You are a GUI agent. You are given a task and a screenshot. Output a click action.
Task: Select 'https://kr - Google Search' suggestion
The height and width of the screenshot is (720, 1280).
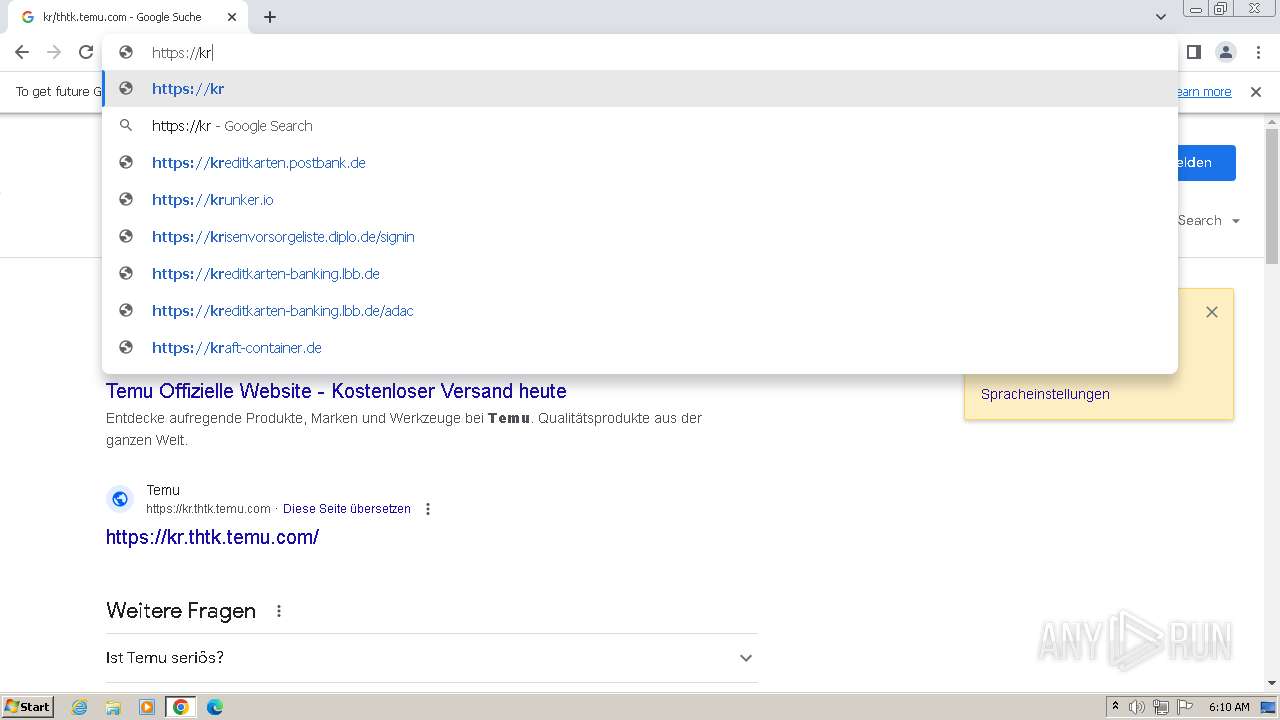(640, 126)
